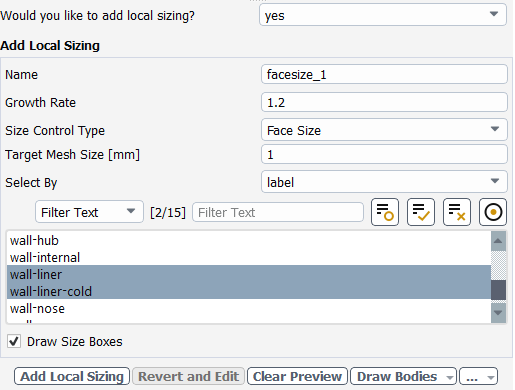Click the Add Local Sizing button

(72, 376)
